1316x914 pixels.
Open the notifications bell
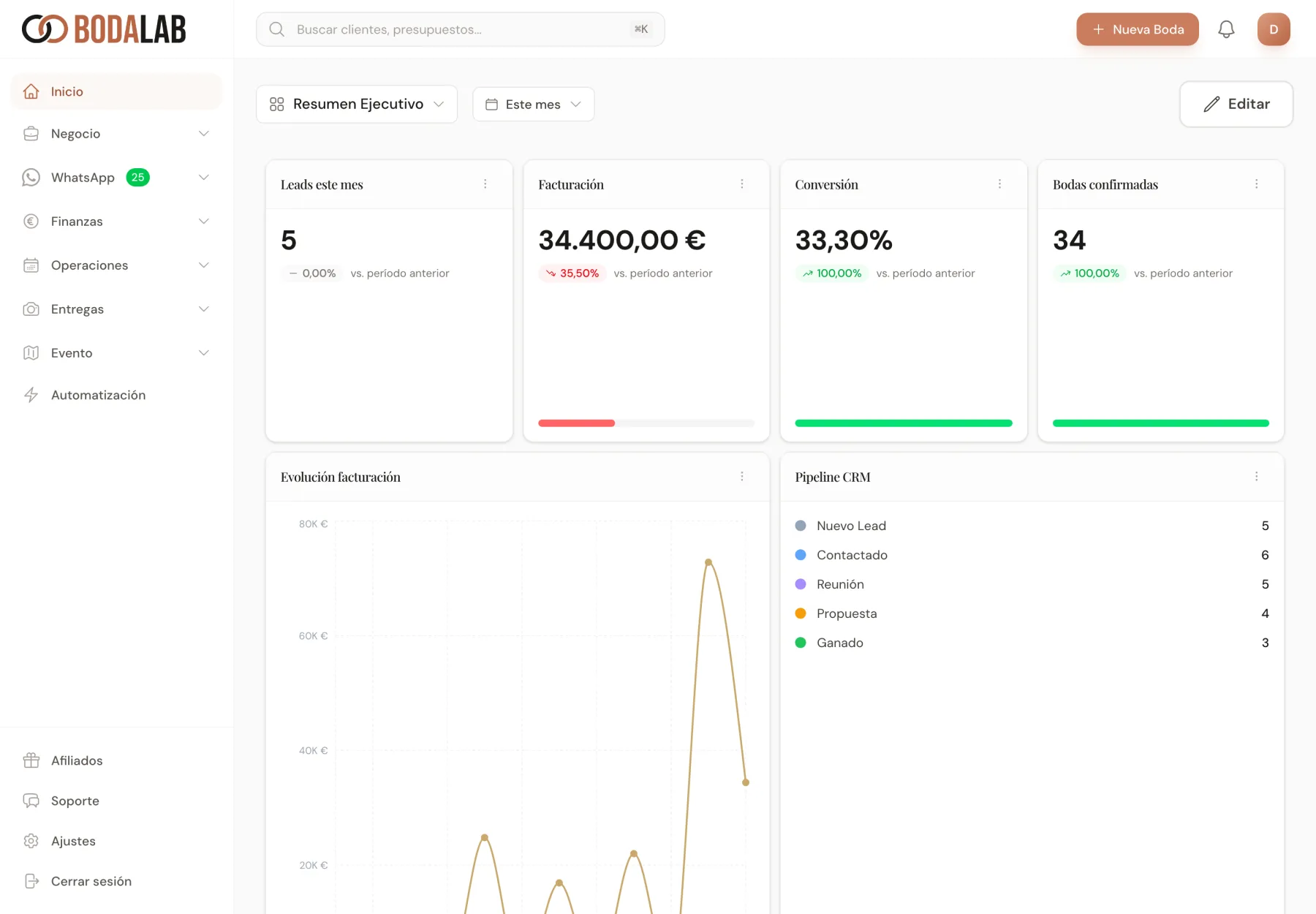(x=1226, y=29)
